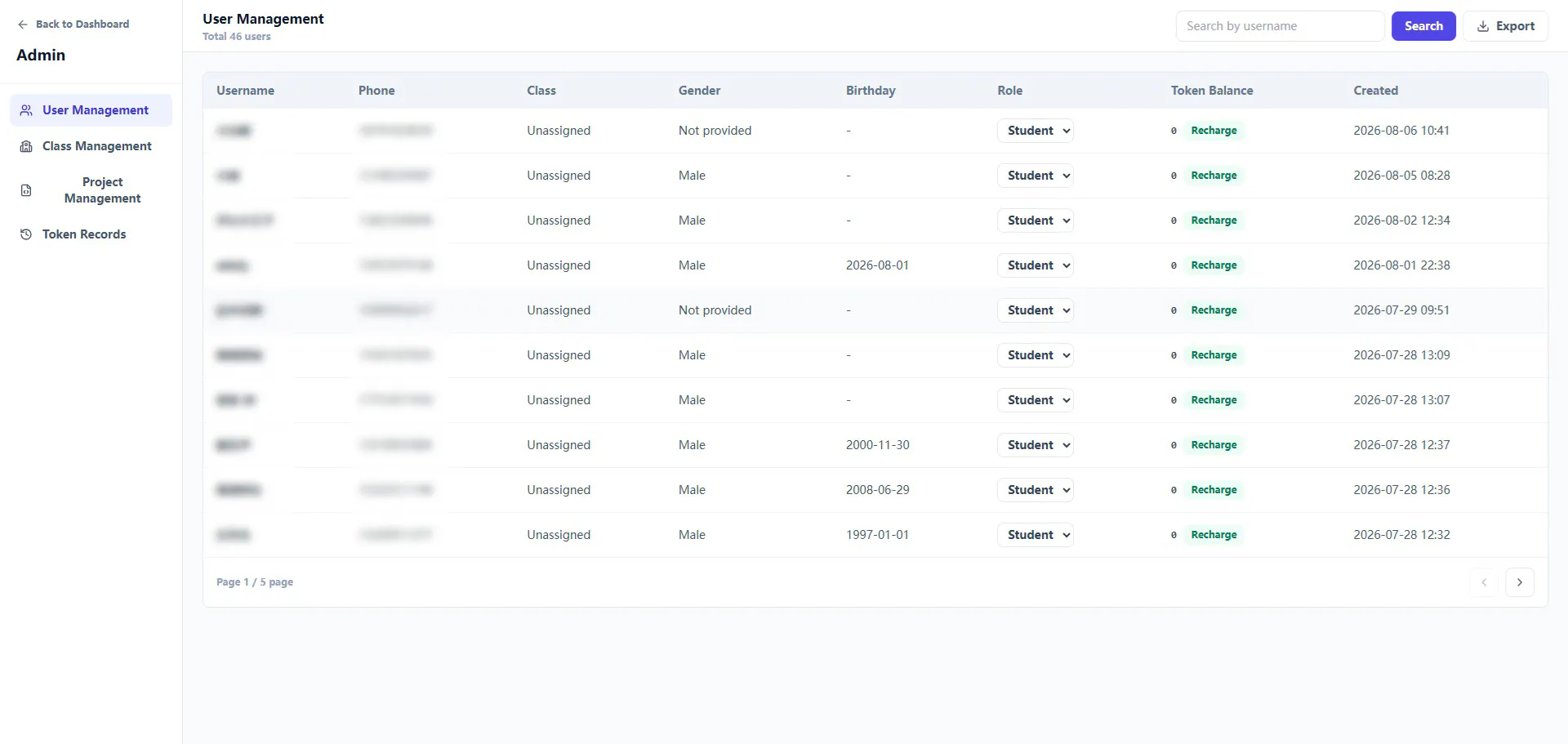Open Role dropdown for user created 2026-07-28 13:07
This screenshot has height=744, width=1568.
pos(1035,400)
